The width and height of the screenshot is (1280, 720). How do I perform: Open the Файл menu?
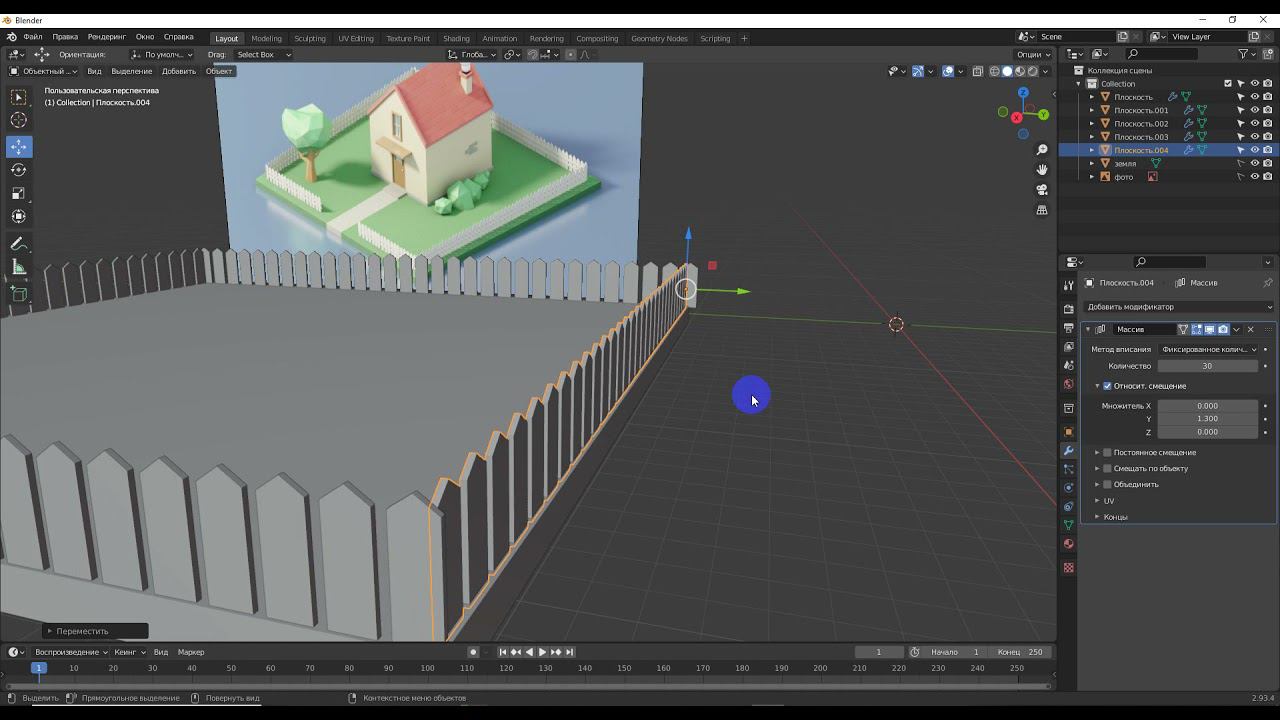33,37
